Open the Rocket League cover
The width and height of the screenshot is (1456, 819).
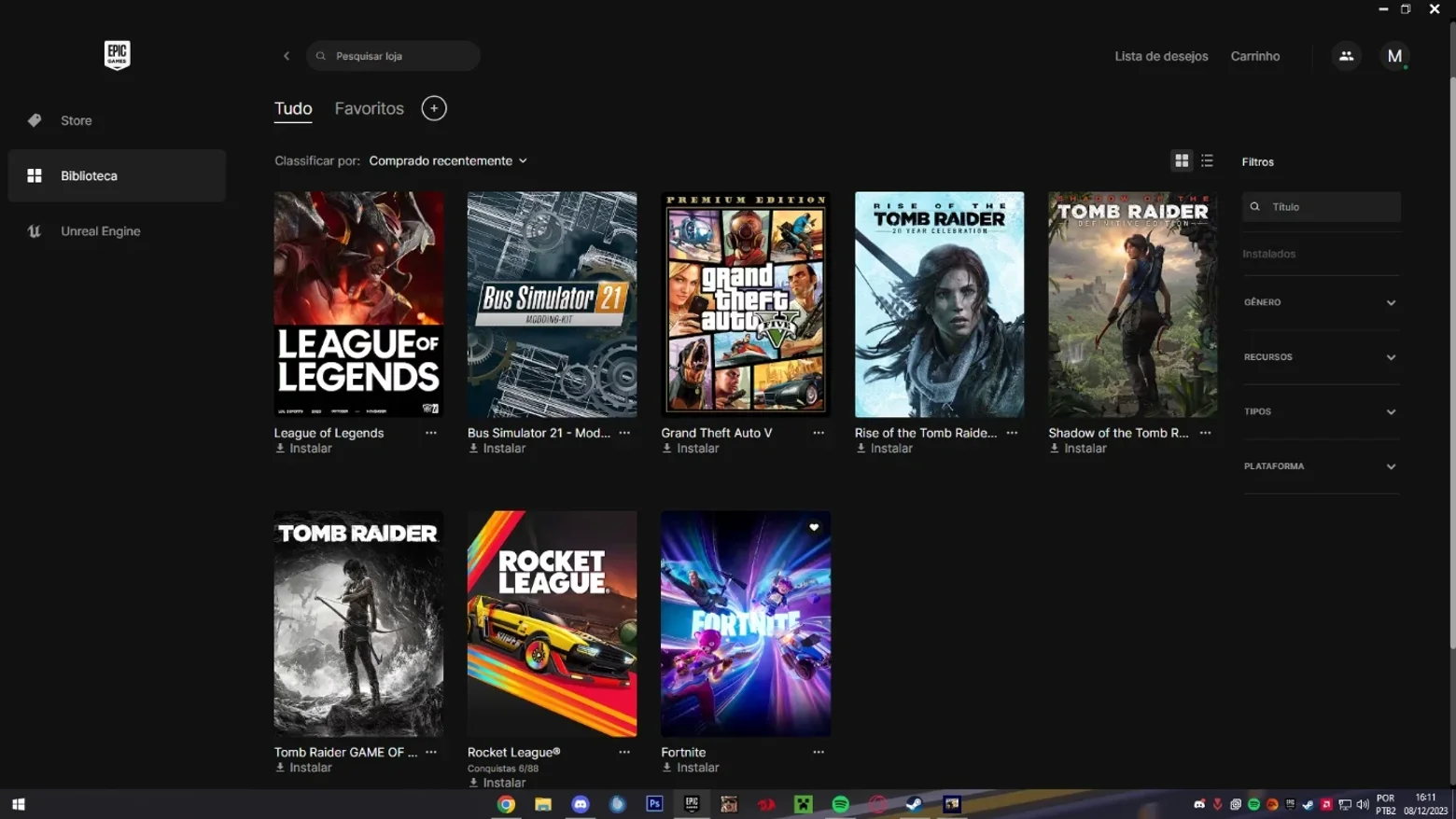(553, 623)
